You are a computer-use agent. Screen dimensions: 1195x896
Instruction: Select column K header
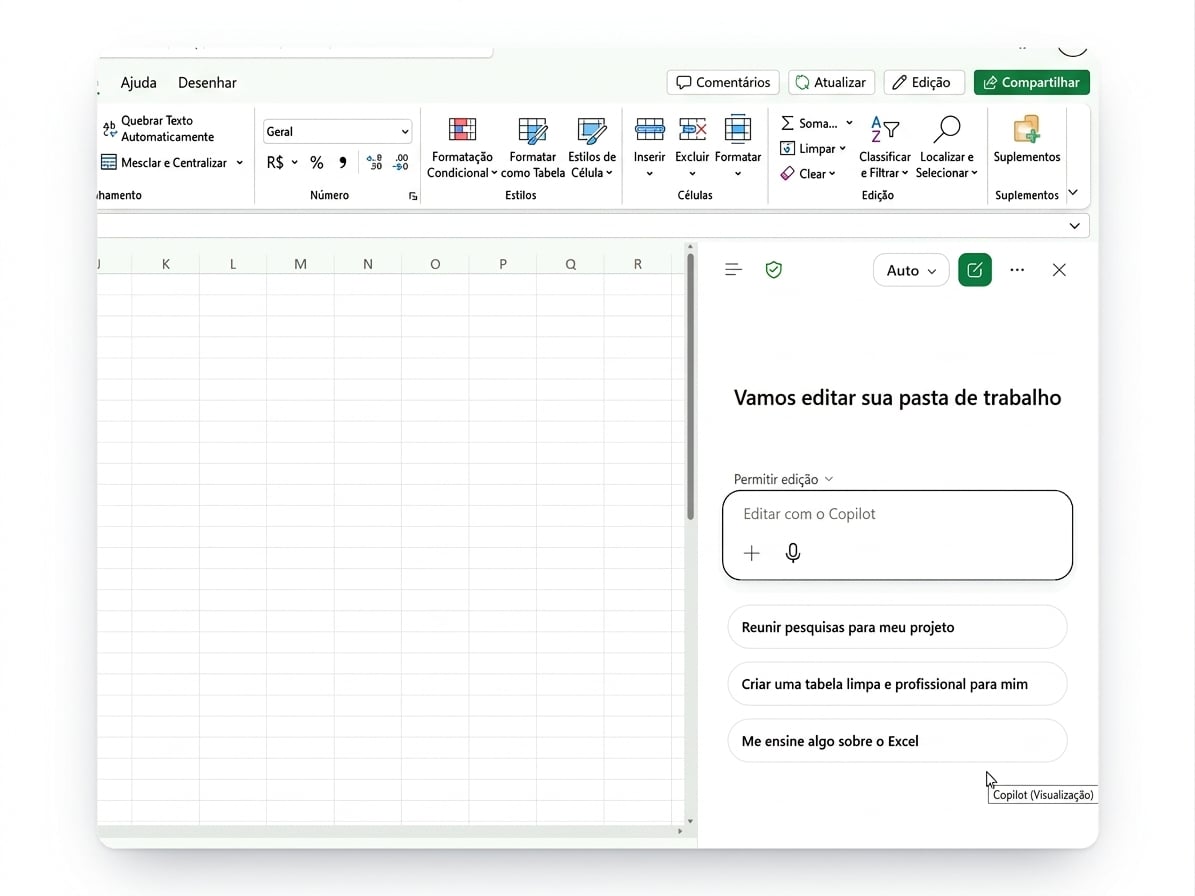[x=166, y=264]
